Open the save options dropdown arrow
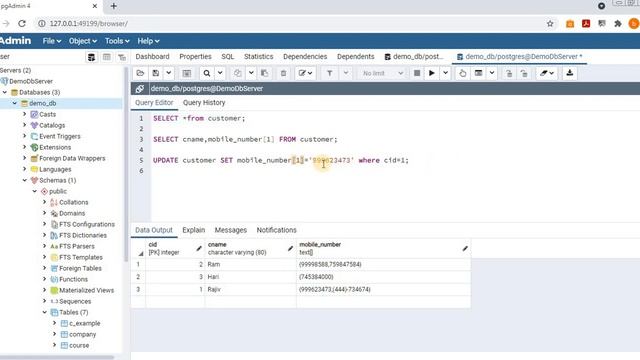 coord(168,73)
